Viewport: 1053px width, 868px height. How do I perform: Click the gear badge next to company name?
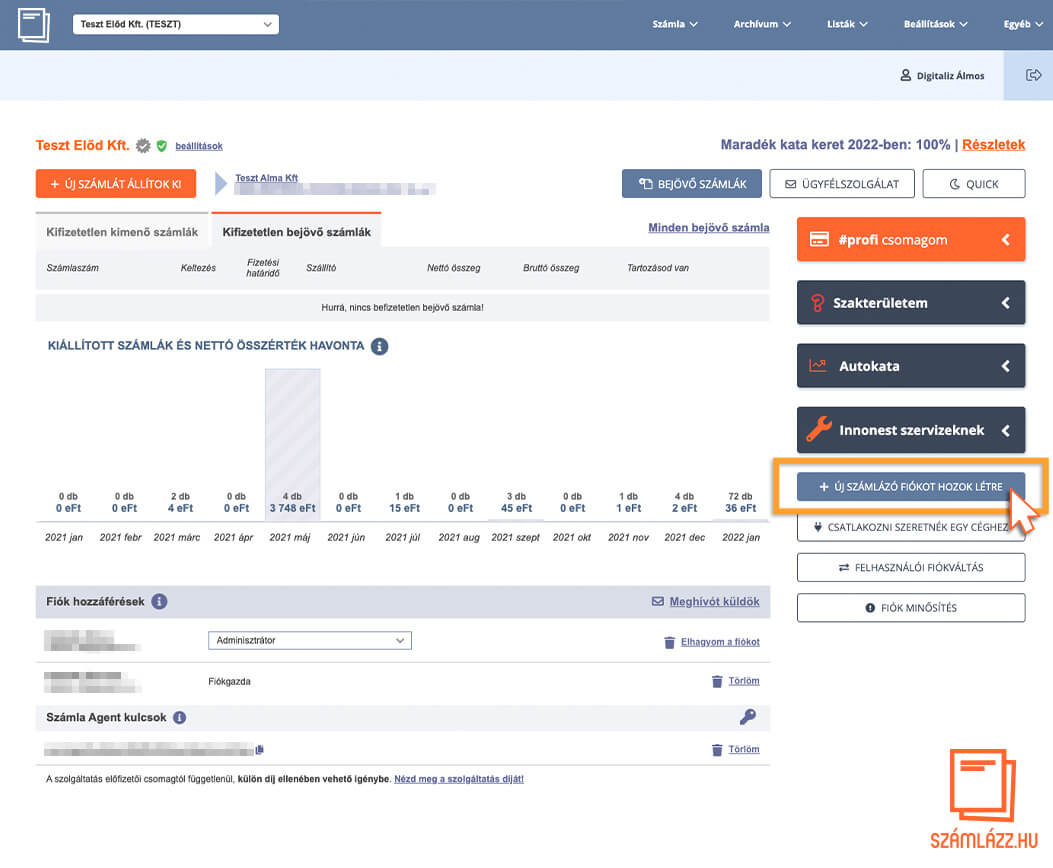pyautogui.click(x=143, y=146)
